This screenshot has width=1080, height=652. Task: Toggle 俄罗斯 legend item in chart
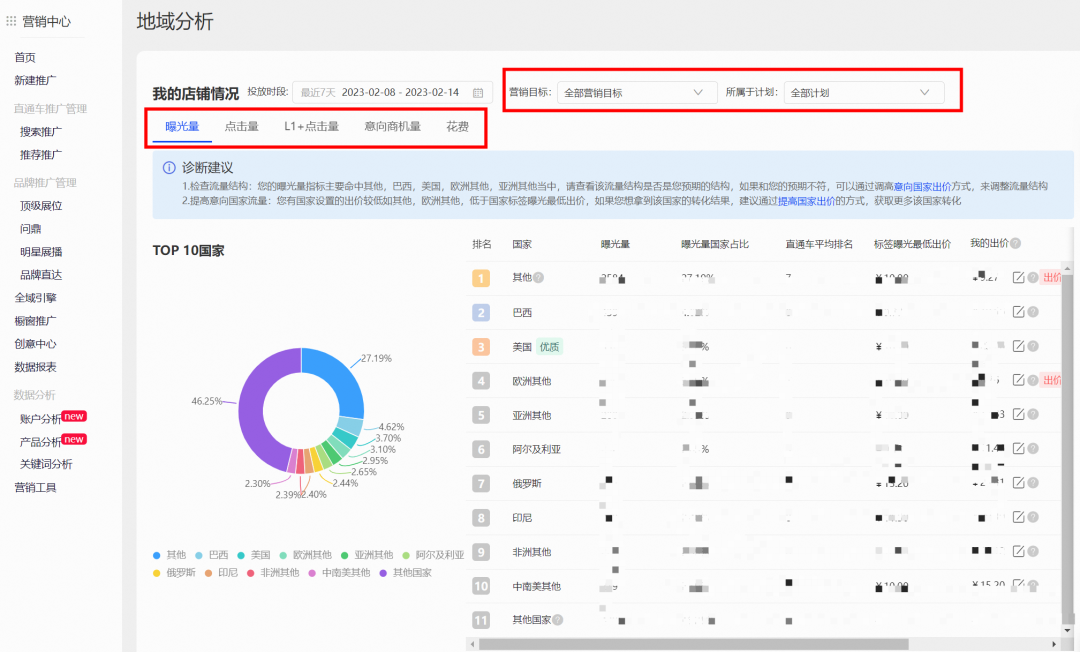point(174,573)
